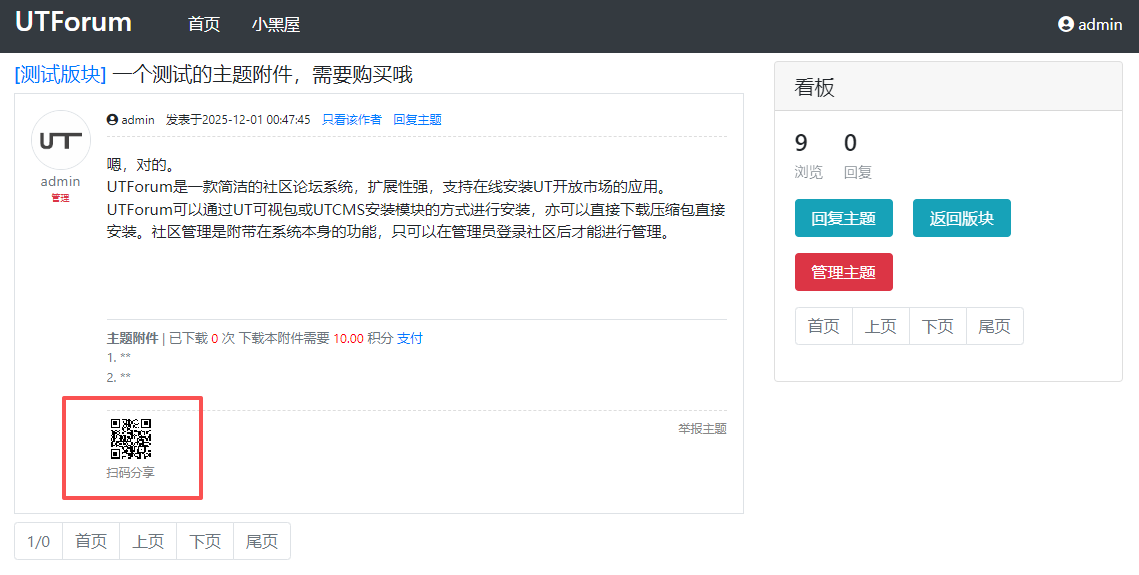Click 举报主题 to report the topic
Image resolution: width=1139 pixels, height=575 pixels.
click(x=702, y=429)
